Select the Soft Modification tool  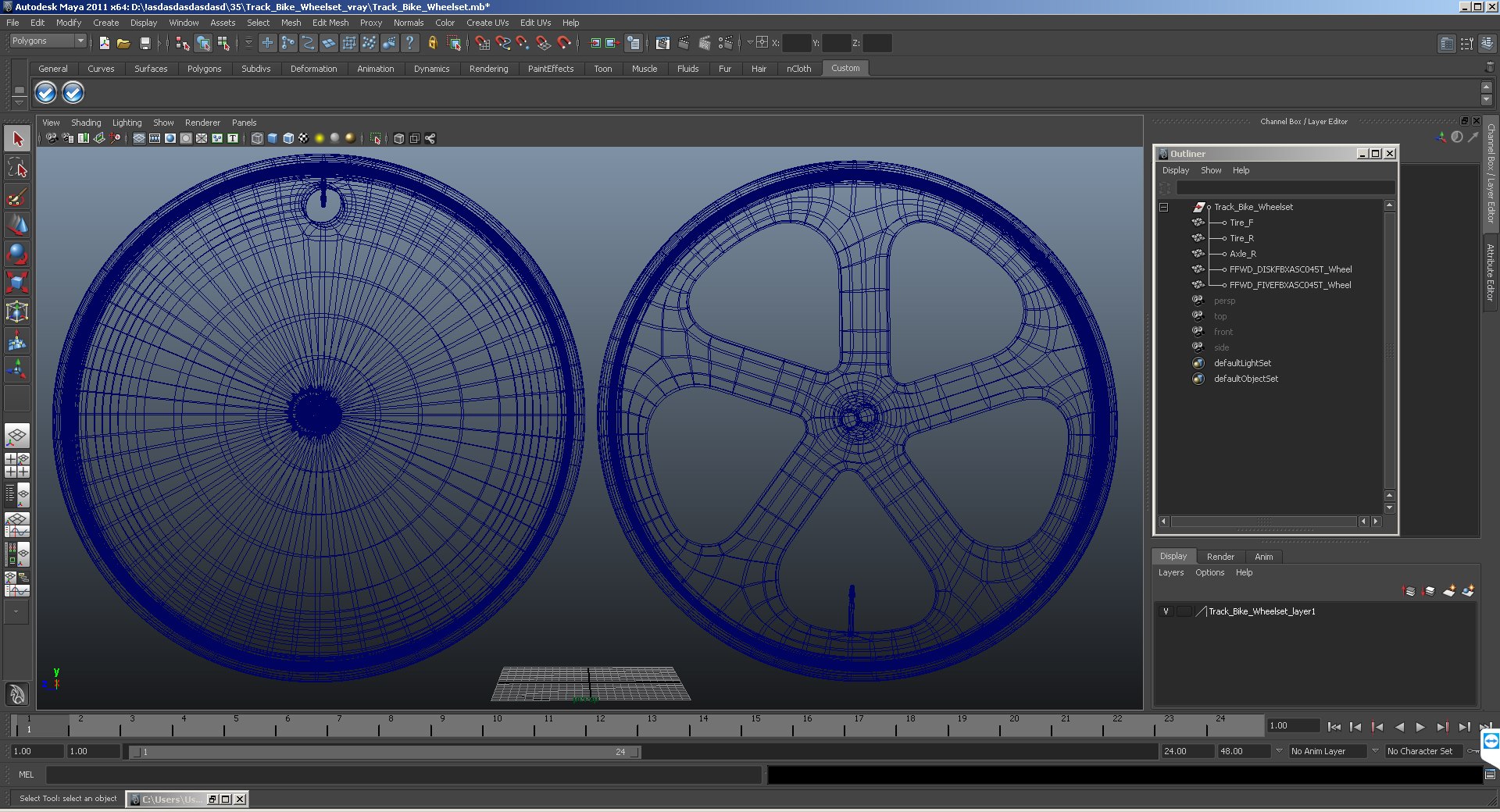(17, 340)
